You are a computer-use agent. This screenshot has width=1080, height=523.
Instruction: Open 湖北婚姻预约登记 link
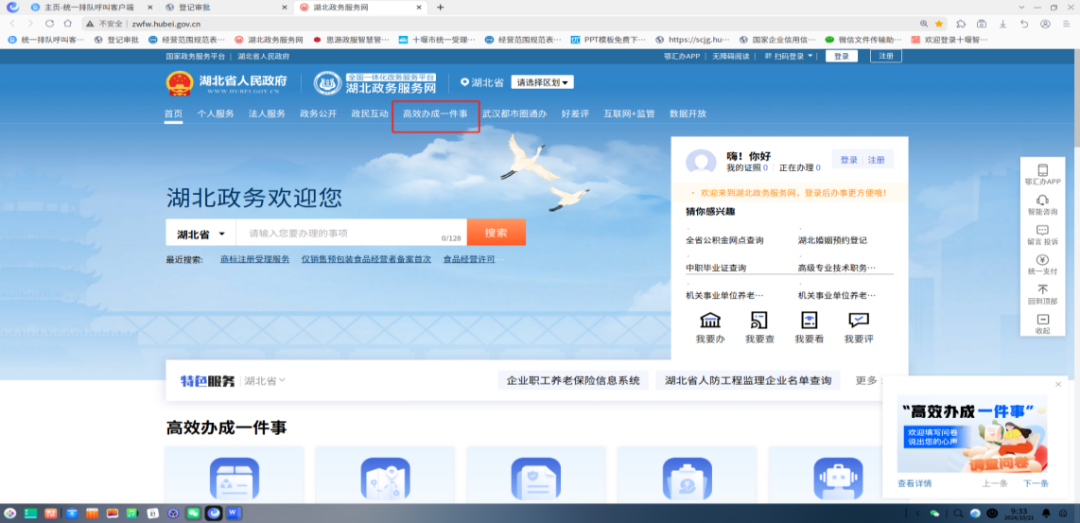[832, 240]
